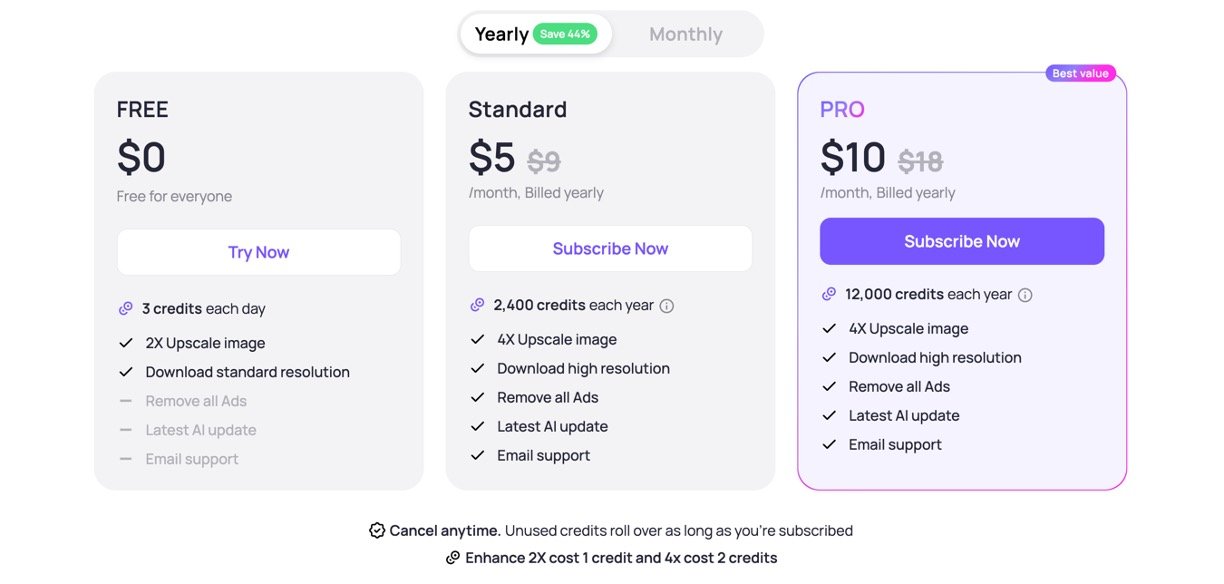Switch billing to Yearly
The image size is (1224, 584).
click(x=501, y=34)
